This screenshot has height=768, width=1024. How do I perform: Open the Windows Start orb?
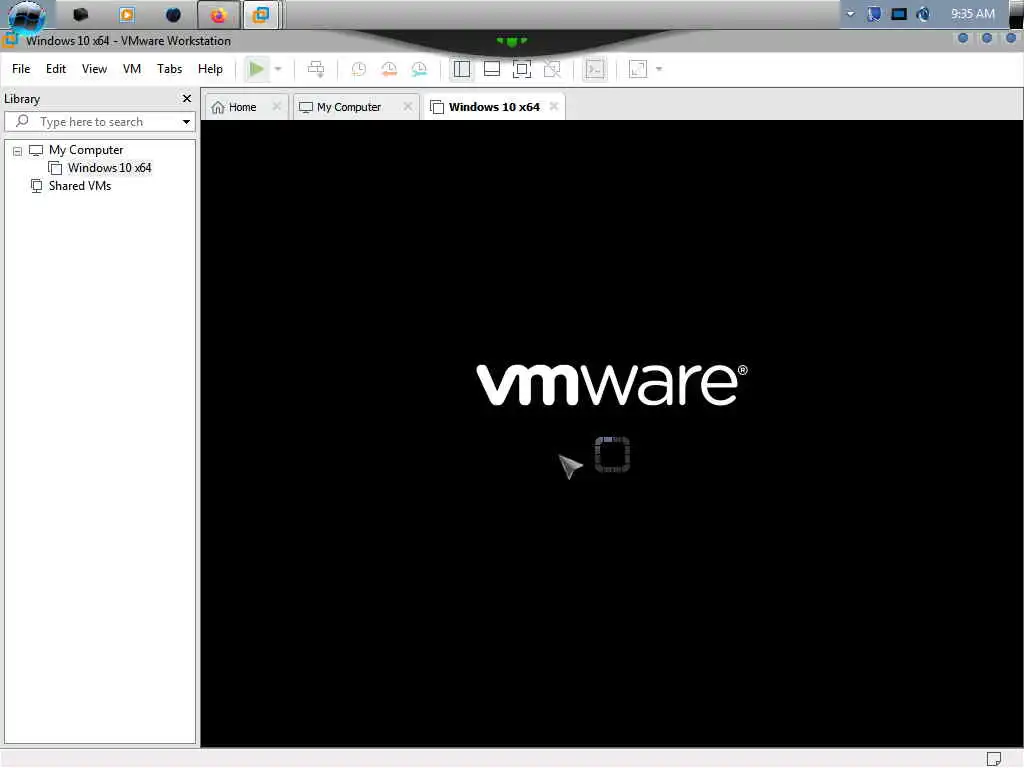(x=27, y=16)
